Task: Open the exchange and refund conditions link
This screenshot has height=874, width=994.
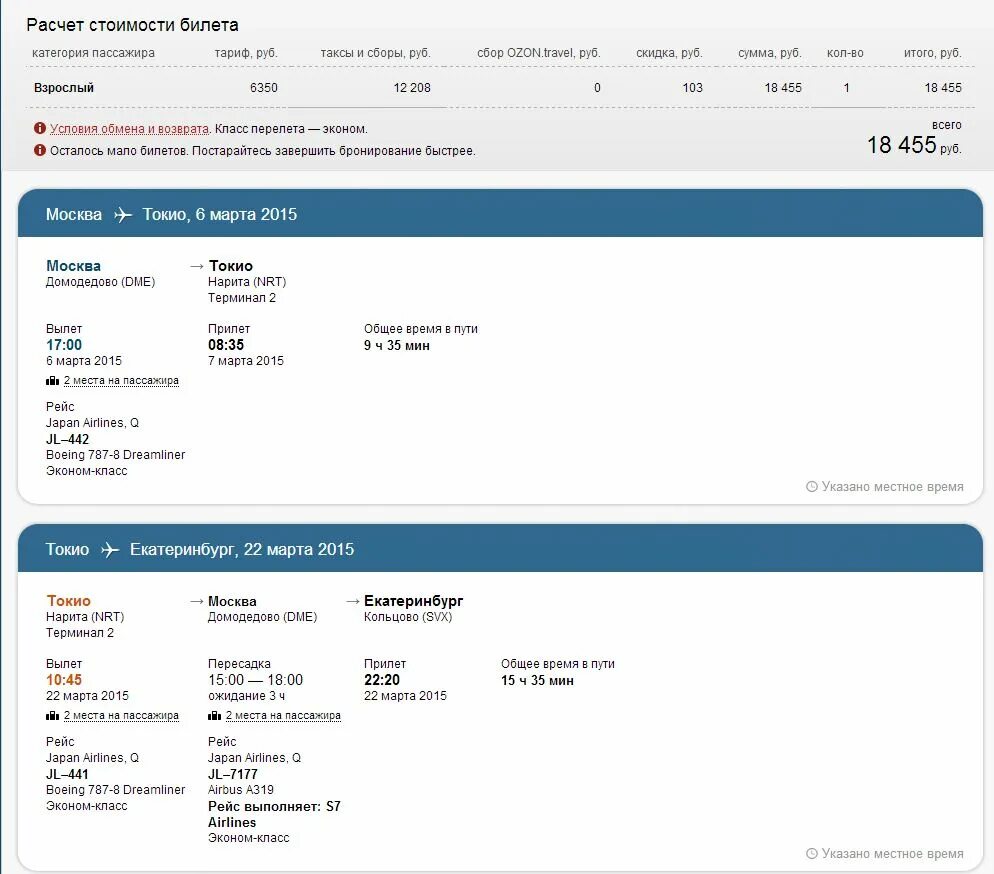Action: pyautogui.click(x=129, y=129)
